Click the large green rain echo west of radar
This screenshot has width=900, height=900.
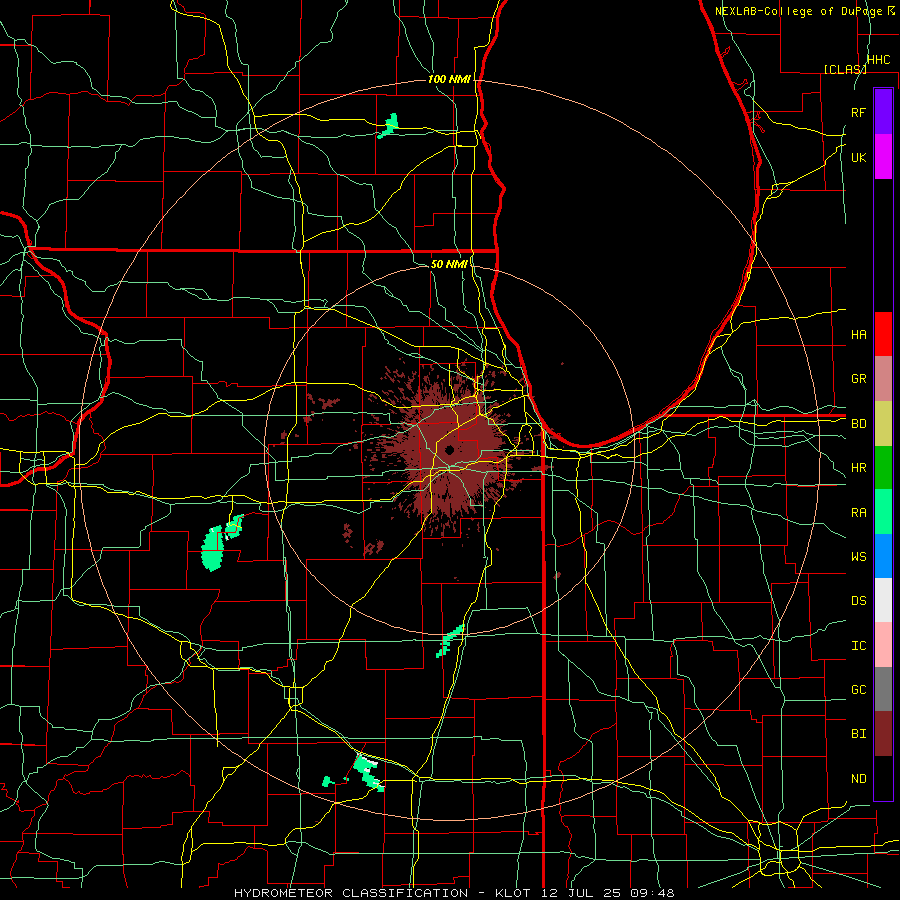212,549
